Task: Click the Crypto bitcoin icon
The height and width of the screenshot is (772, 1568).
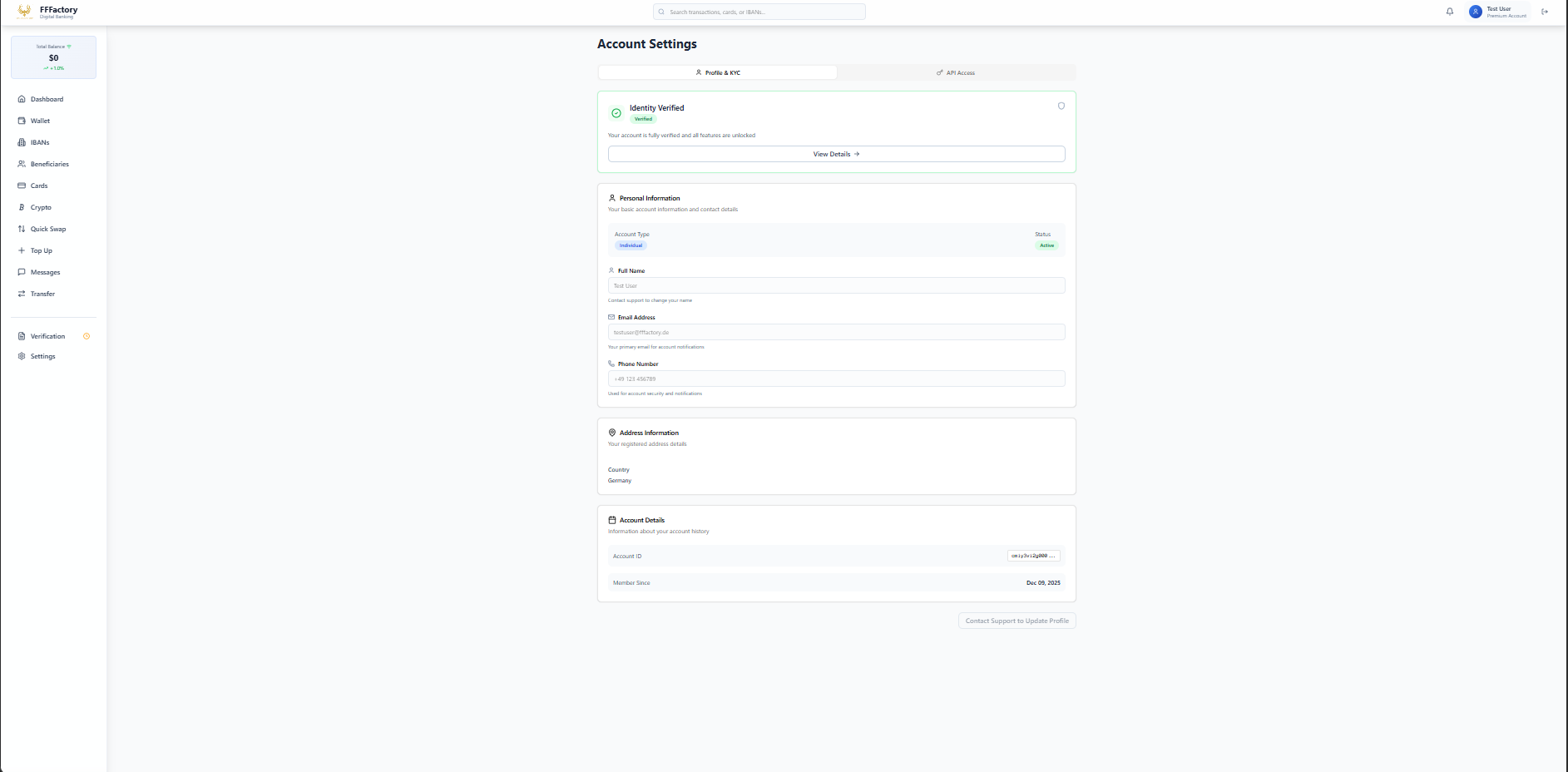Action: point(22,207)
